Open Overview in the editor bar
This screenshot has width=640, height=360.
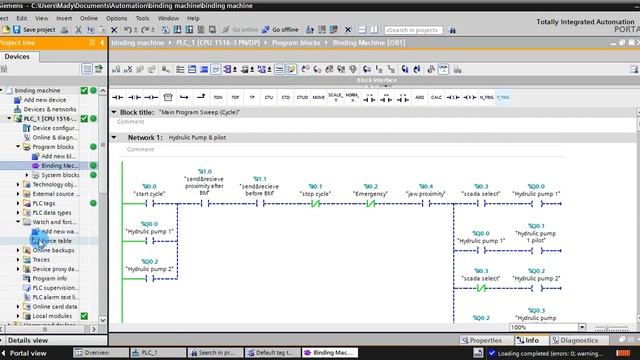pos(100,353)
